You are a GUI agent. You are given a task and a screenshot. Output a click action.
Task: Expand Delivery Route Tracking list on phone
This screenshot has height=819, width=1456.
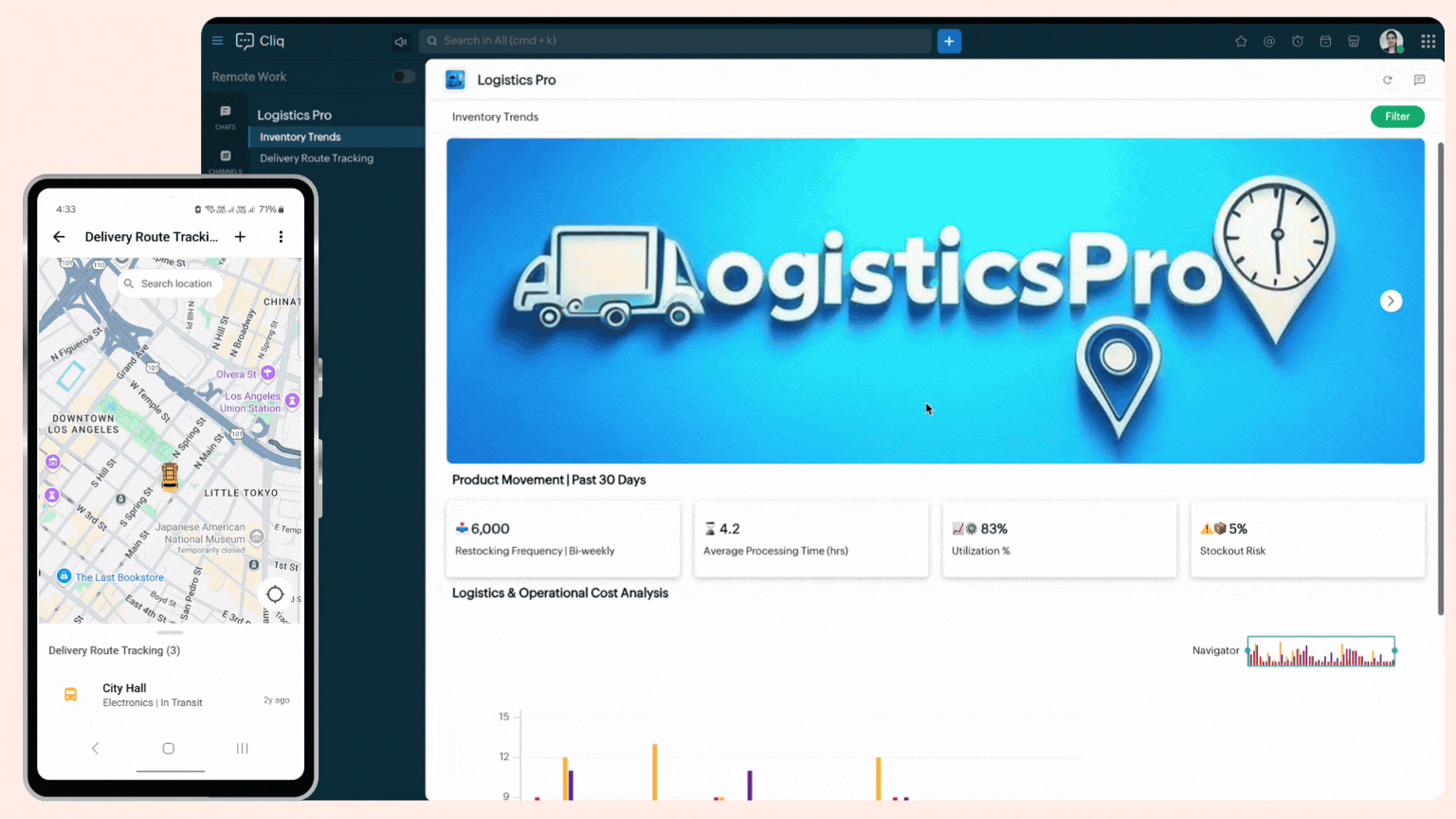170,632
